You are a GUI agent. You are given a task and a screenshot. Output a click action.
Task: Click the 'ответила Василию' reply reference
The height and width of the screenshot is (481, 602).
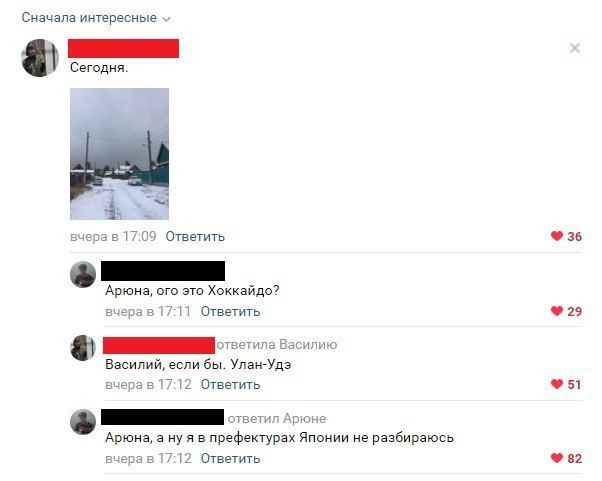[x=277, y=345]
